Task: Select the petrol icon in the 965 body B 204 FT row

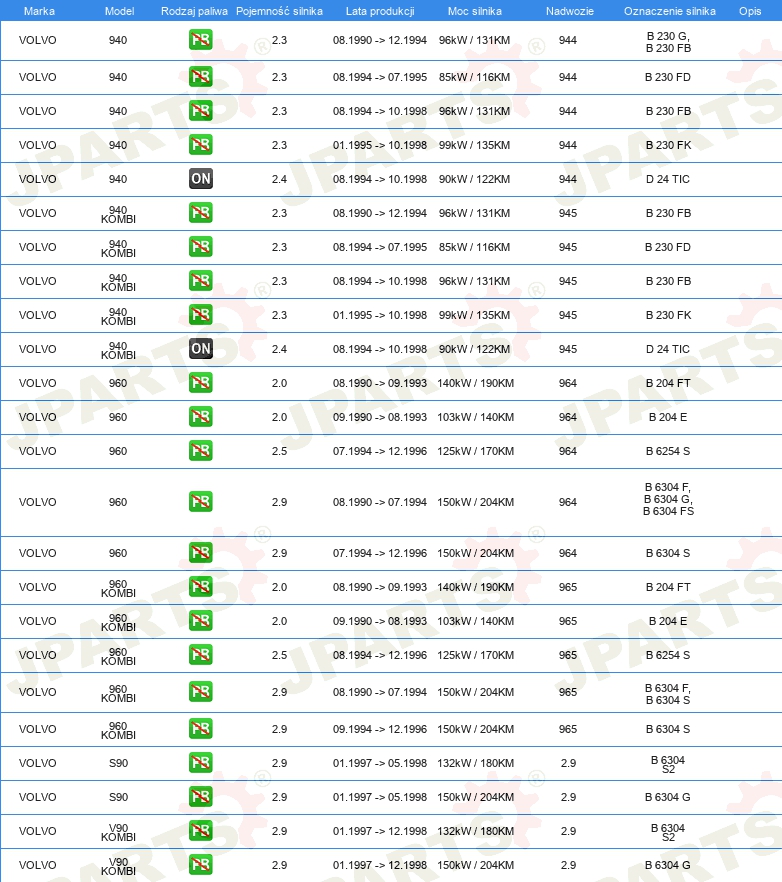Action: click(x=201, y=587)
